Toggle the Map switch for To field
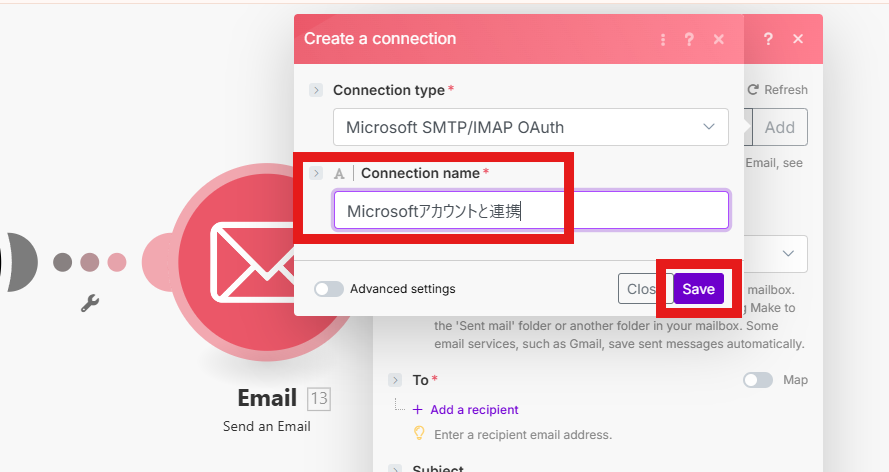889x472 pixels. pyautogui.click(x=758, y=380)
